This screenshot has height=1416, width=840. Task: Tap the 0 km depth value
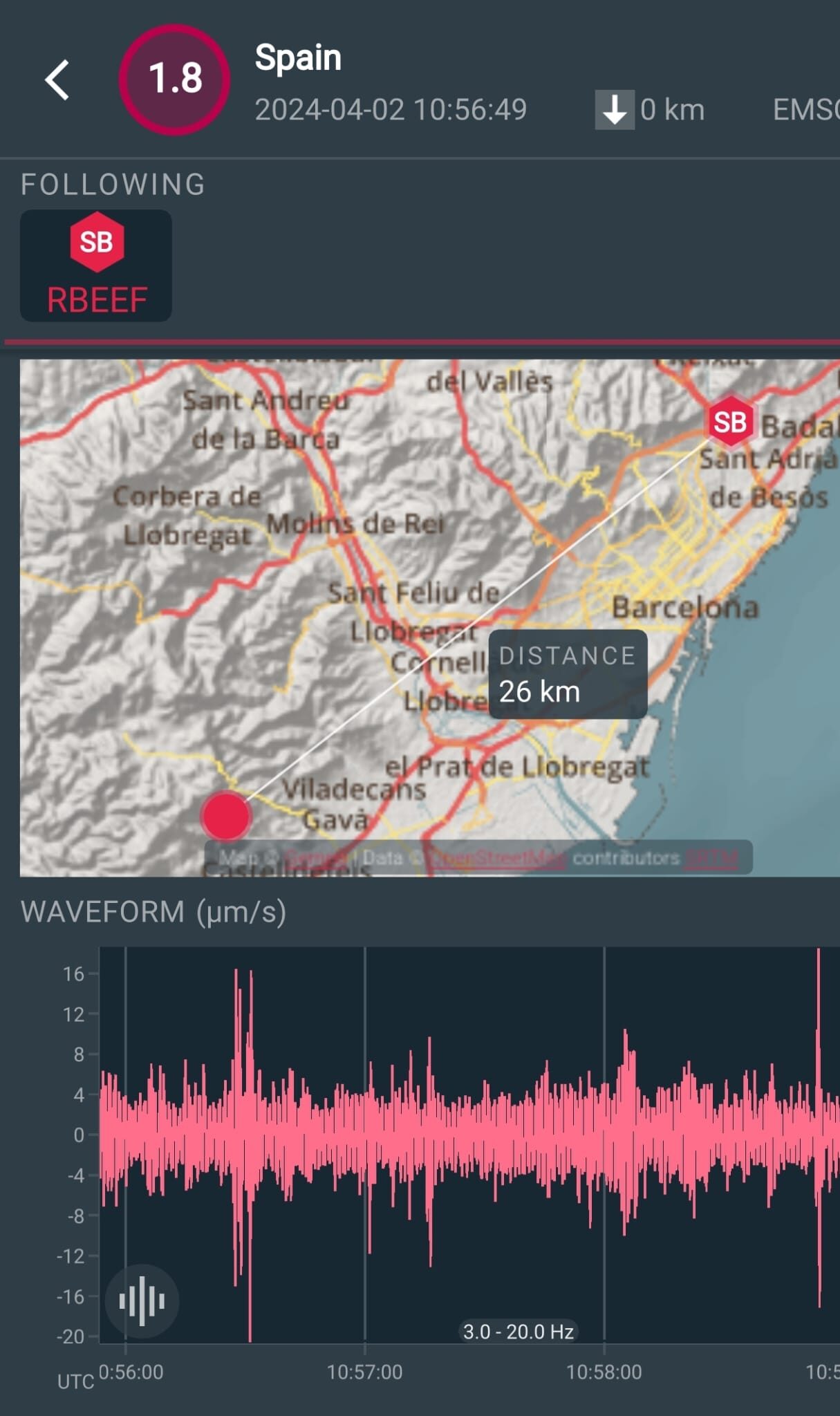(x=672, y=110)
